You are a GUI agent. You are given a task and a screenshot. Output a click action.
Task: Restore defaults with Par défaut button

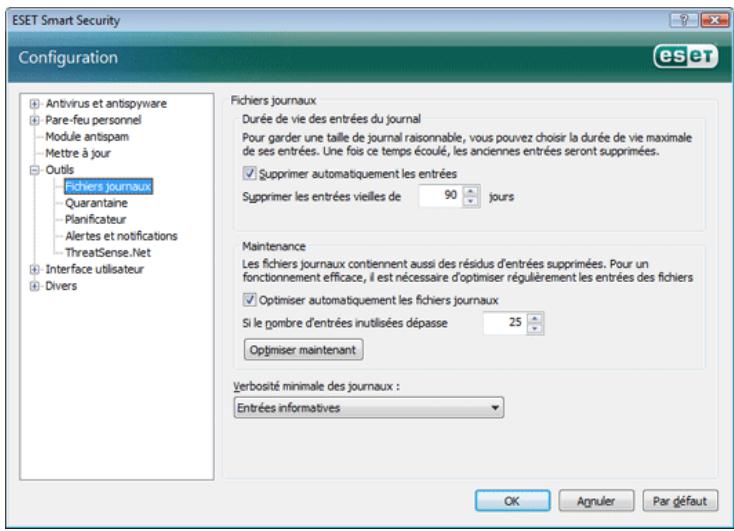680,501
